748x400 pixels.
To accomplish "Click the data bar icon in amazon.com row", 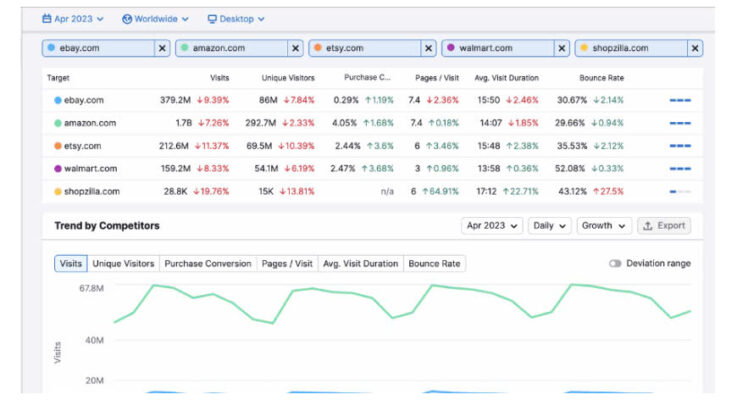I will click(680, 123).
